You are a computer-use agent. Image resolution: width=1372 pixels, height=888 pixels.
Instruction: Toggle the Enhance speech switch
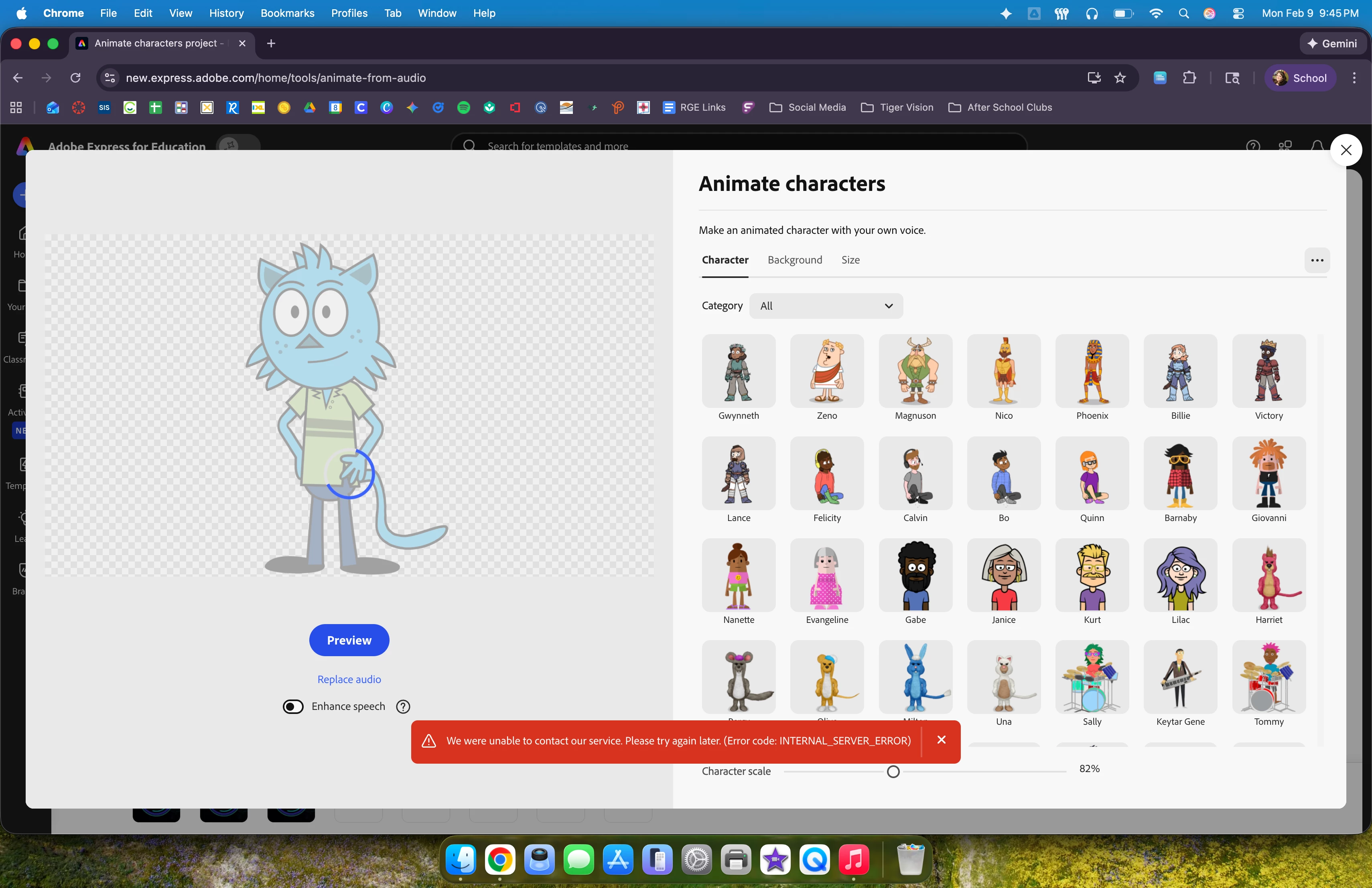[293, 706]
